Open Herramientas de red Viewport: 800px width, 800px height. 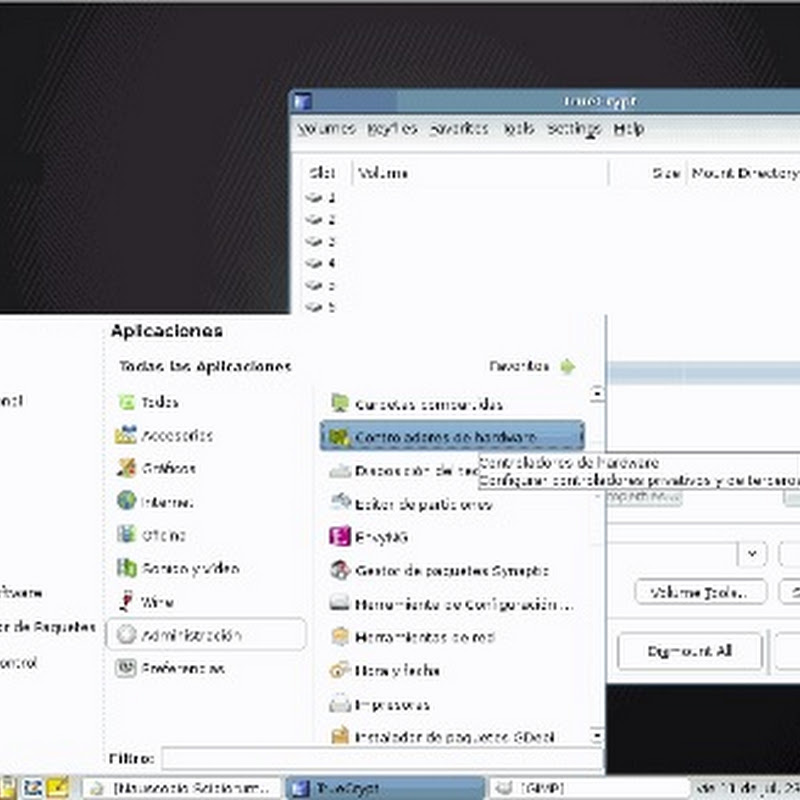click(415, 638)
